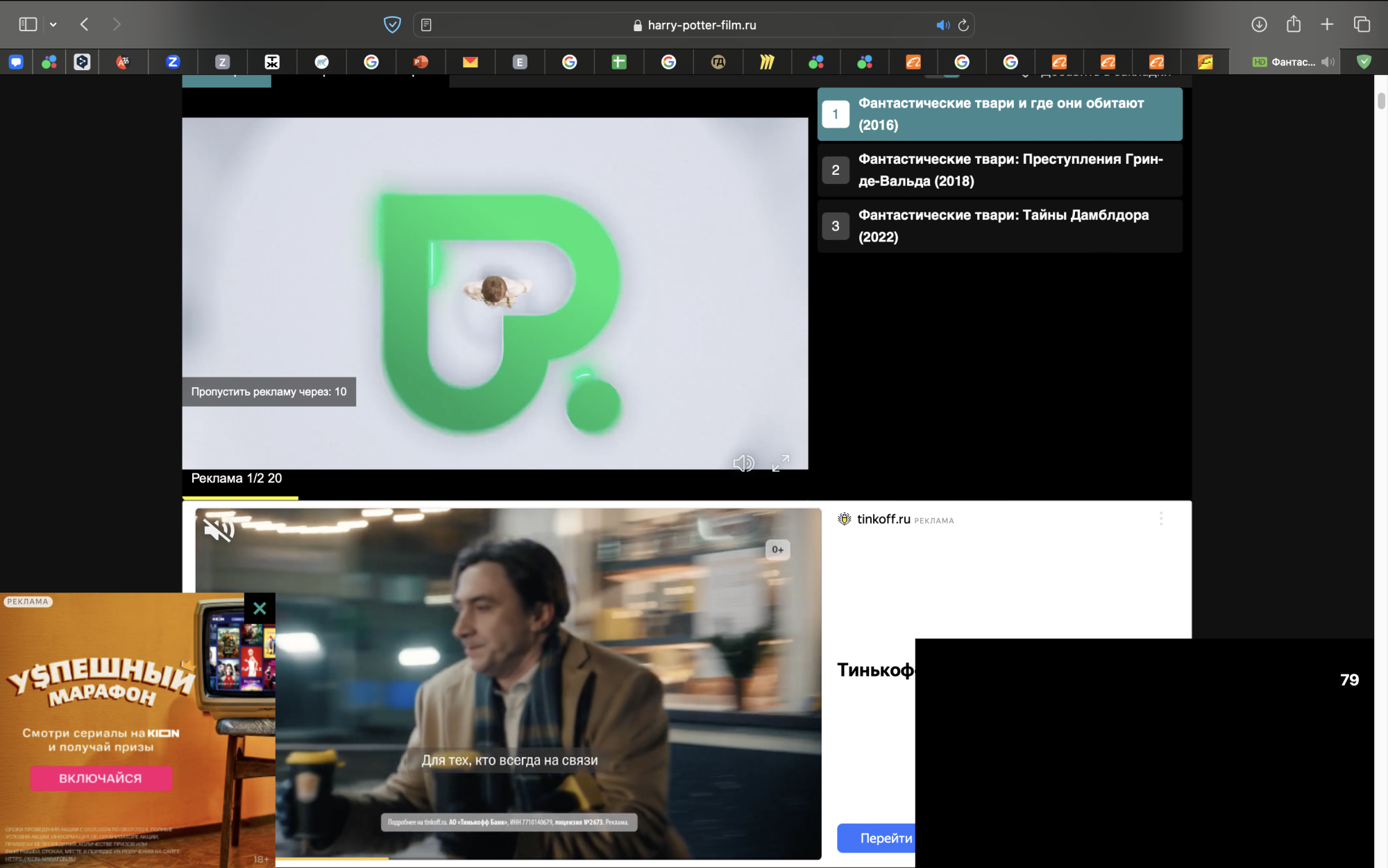Click Перейти on the Tinkoff advertisement
The height and width of the screenshot is (868, 1388).
click(886, 838)
